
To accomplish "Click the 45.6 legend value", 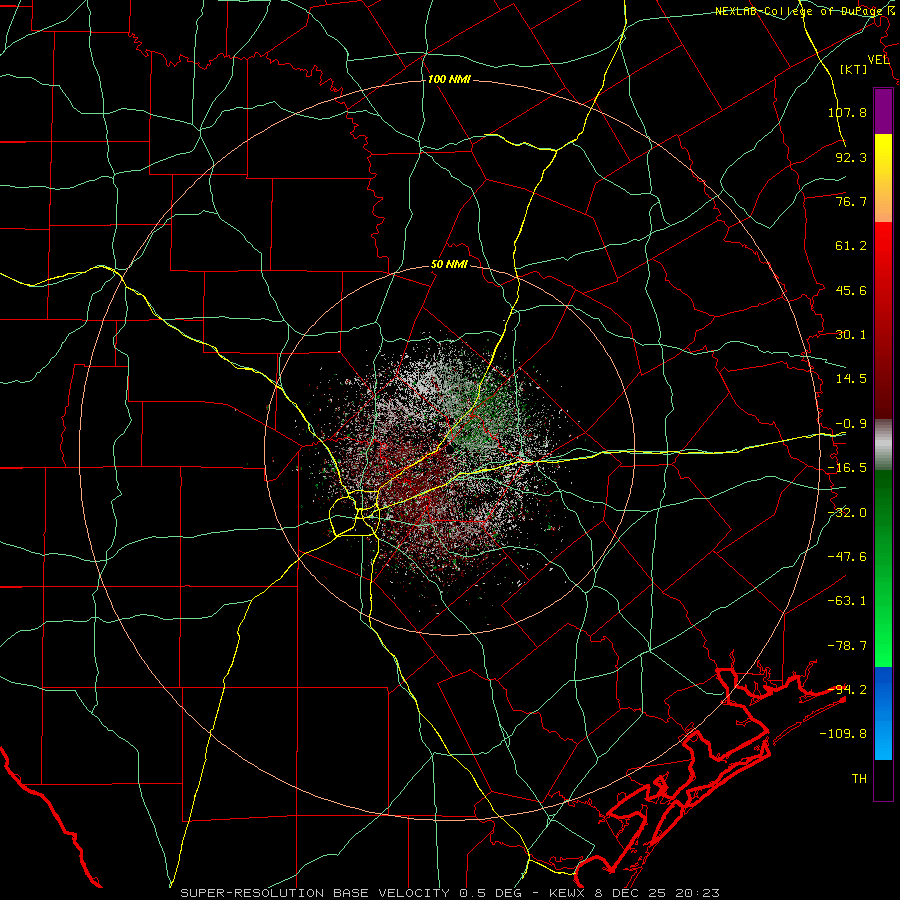I will pyautogui.click(x=851, y=290).
